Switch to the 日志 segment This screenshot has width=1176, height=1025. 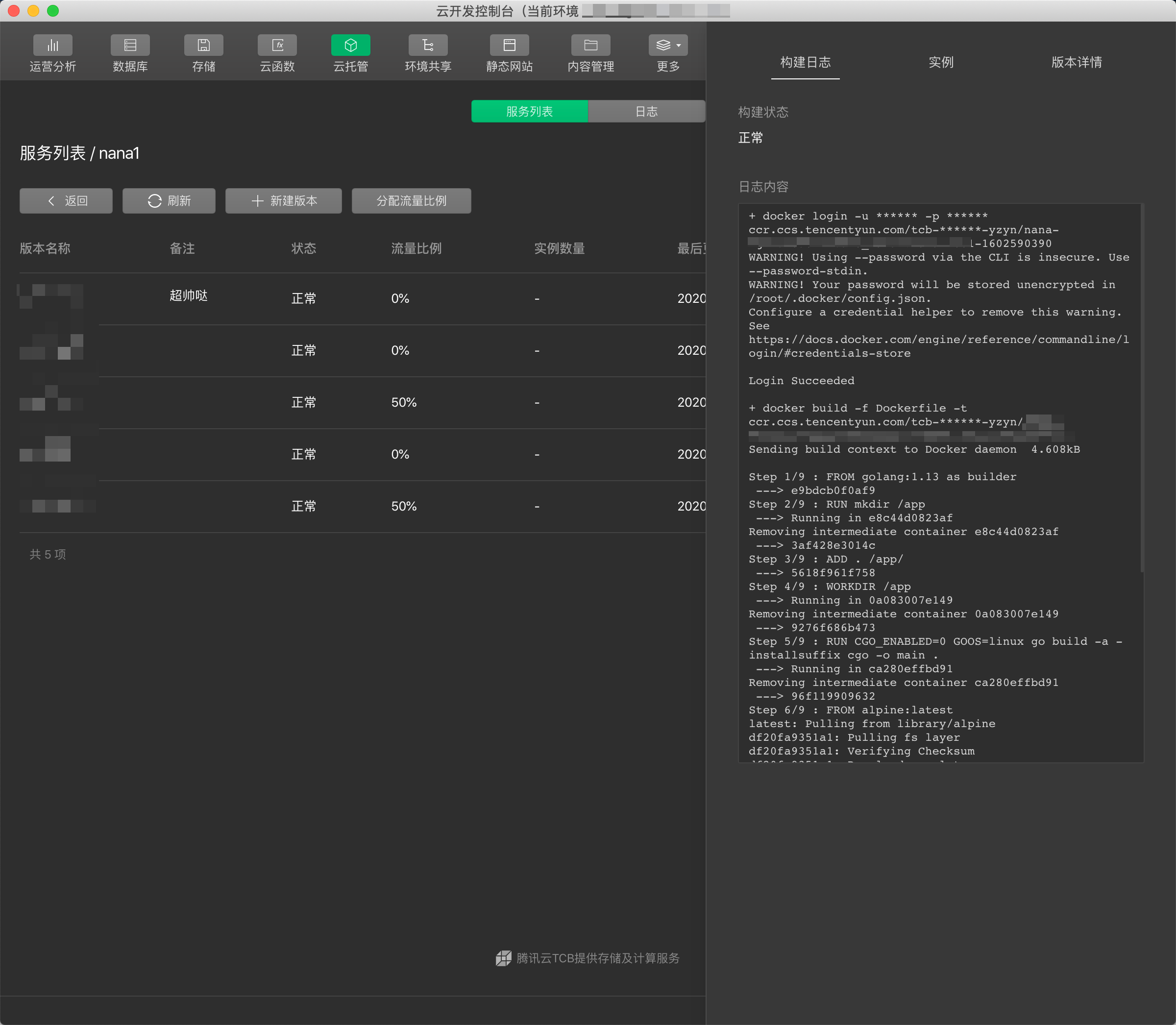[646, 112]
